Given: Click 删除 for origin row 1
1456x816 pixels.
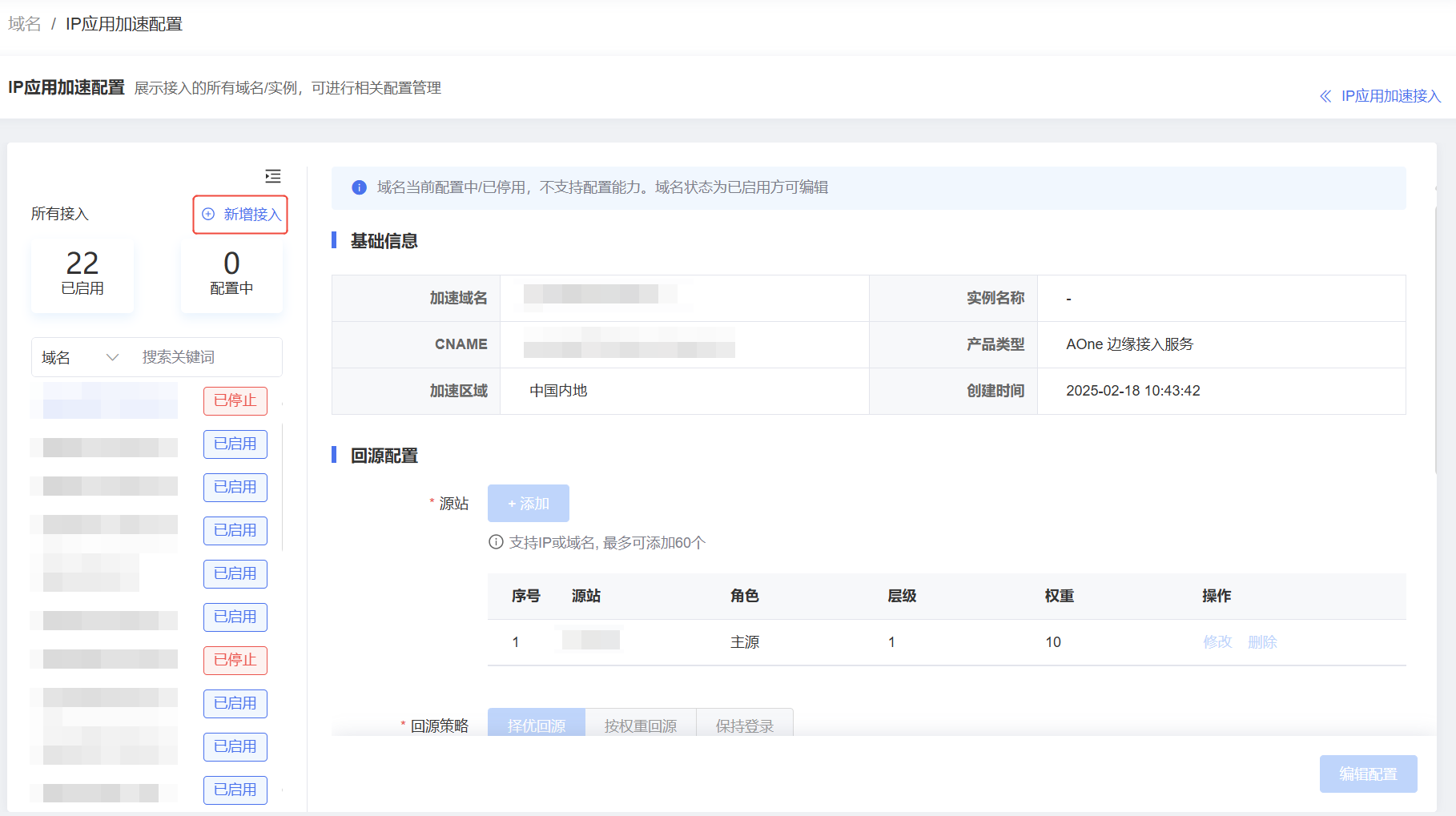Looking at the screenshot, I should 1262,642.
